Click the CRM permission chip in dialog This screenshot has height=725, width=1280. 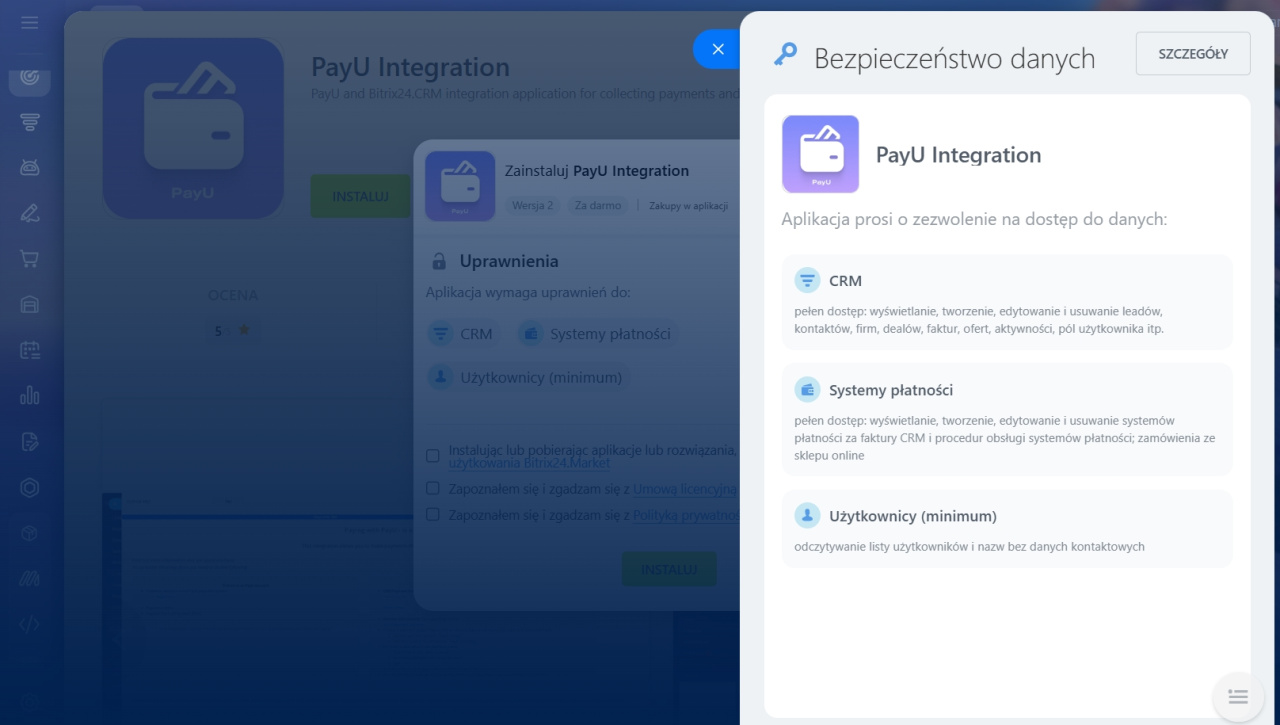[x=463, y=334]
